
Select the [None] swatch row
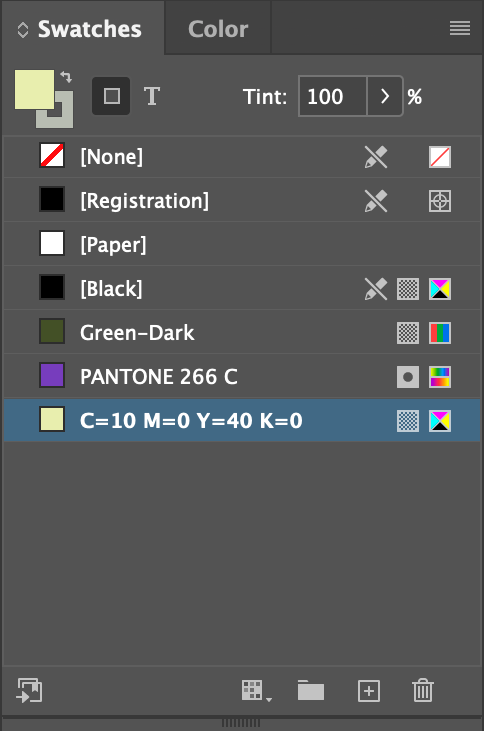coord(242,157)
